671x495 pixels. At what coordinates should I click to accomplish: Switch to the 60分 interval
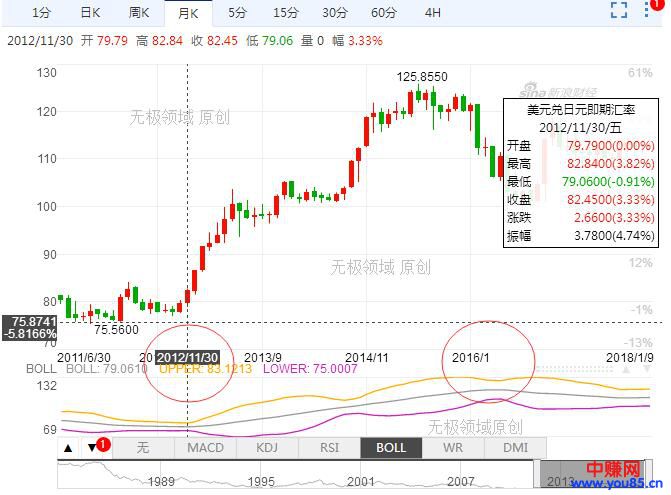384,12
